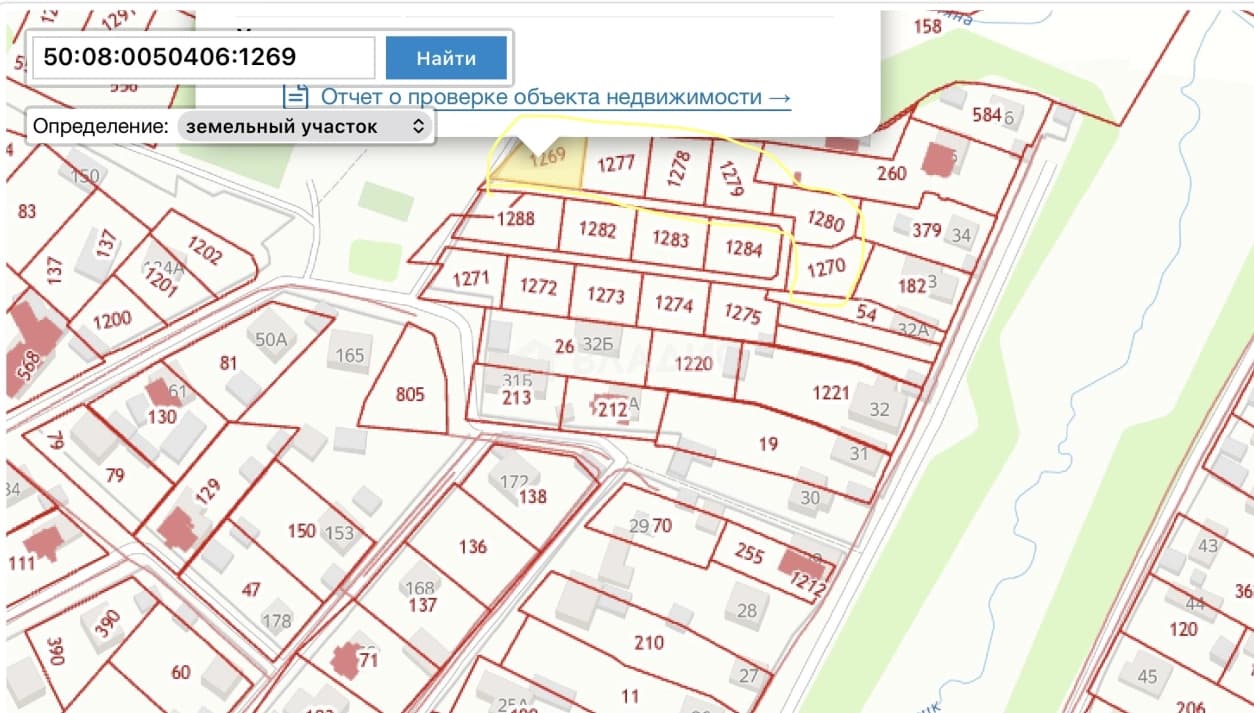Click the report document icon
The image size is (1254, 713).
(x=295, y=96)
